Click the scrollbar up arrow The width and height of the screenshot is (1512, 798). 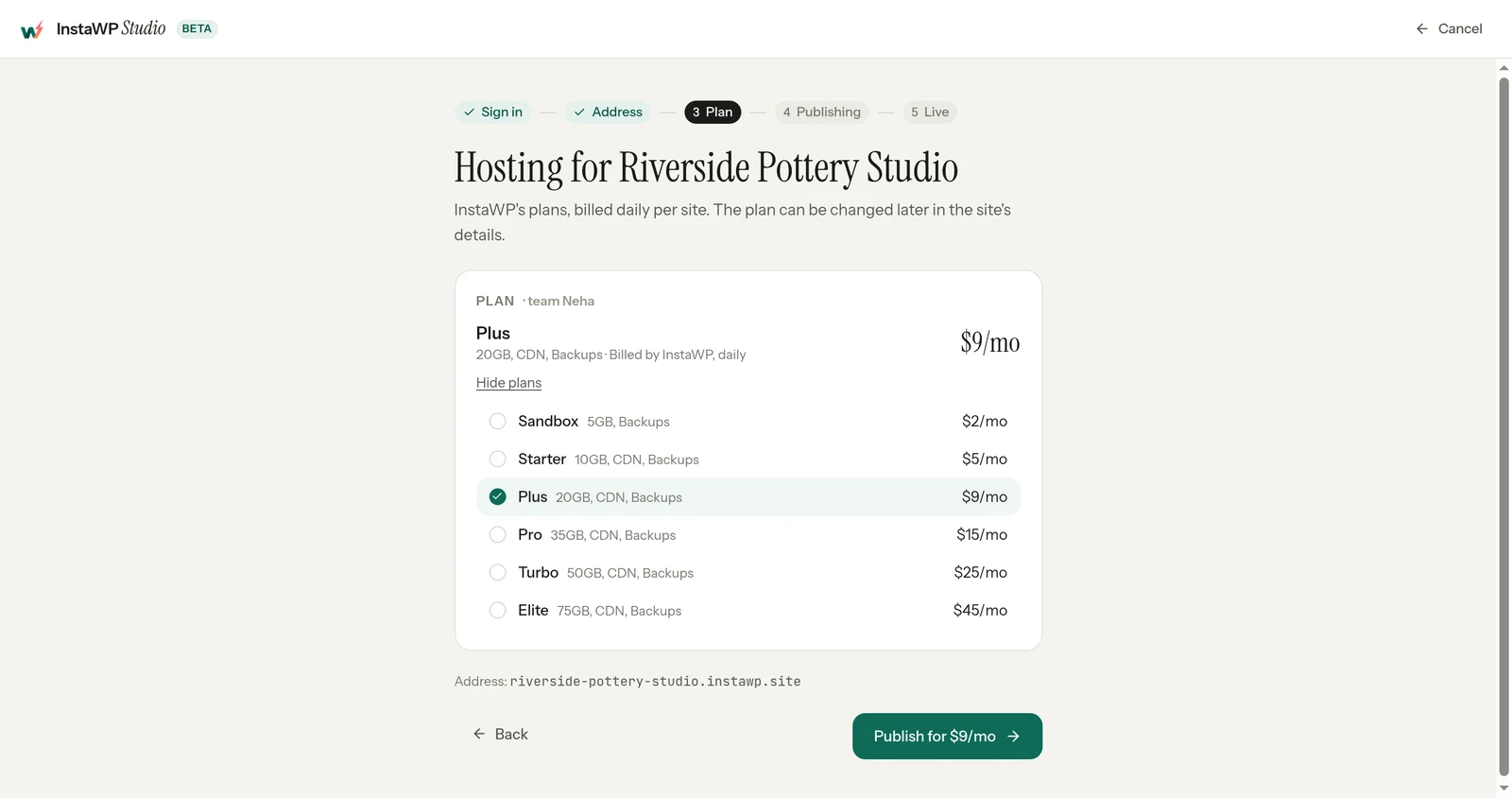pos(1504,68)
